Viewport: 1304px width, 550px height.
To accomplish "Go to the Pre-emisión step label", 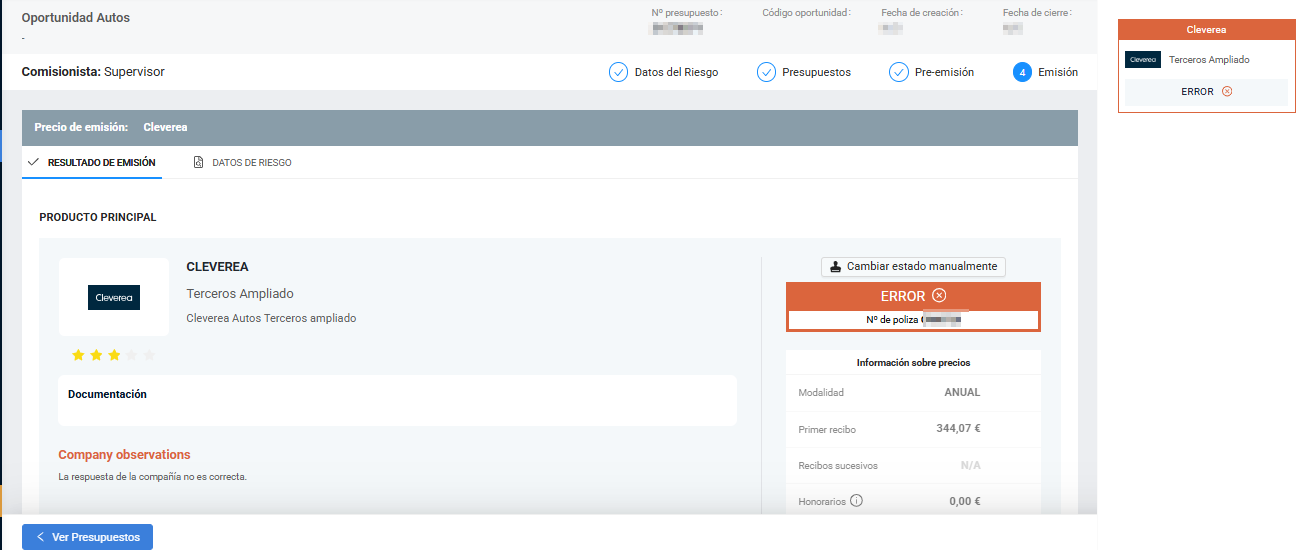I will coord(944,72).
